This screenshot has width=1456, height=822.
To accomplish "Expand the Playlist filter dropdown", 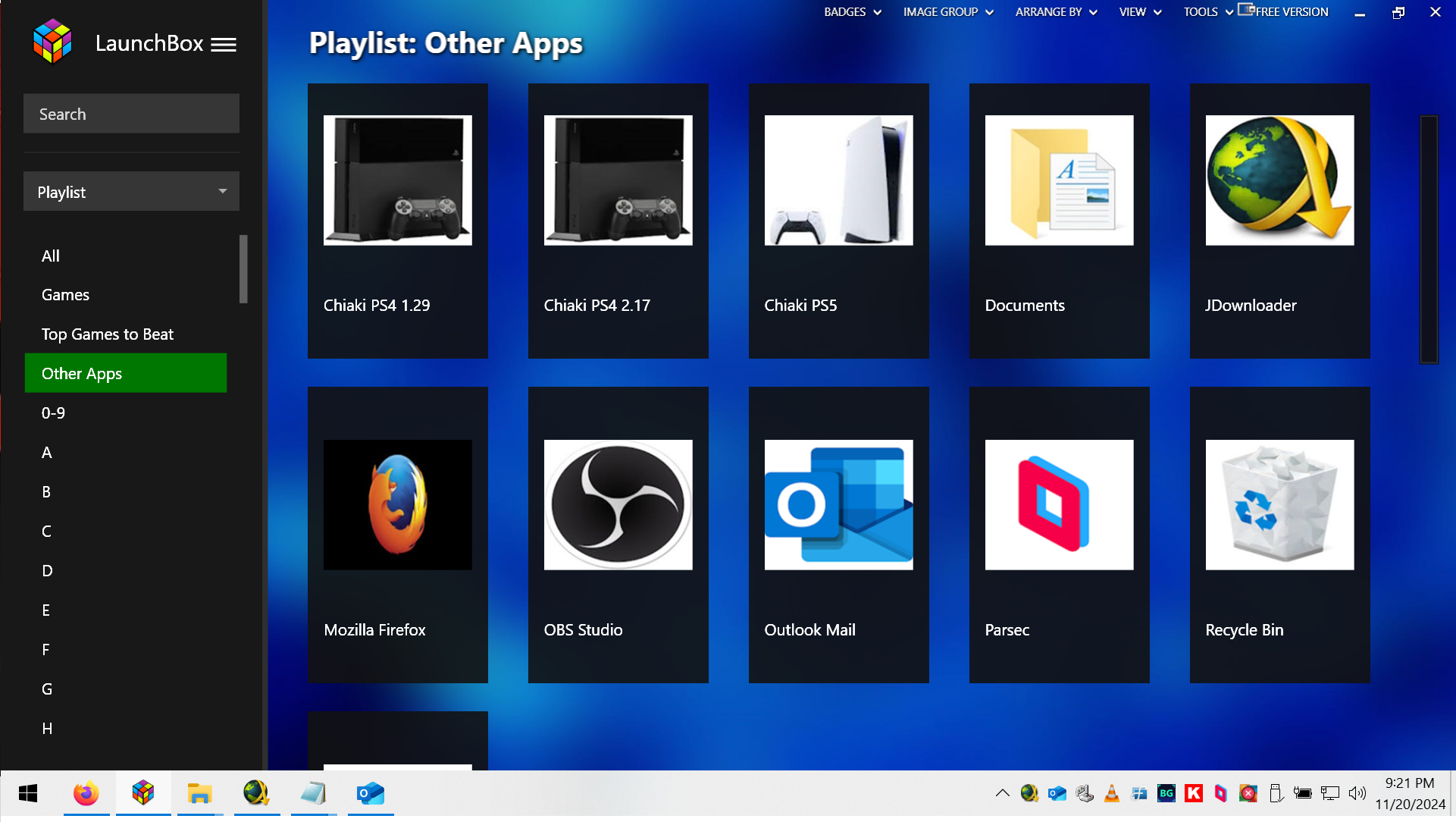I will (131, 192).
